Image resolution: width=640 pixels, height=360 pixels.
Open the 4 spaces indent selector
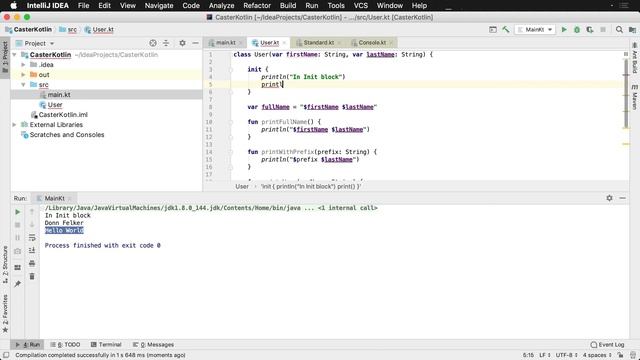click(x=597, y=355)
